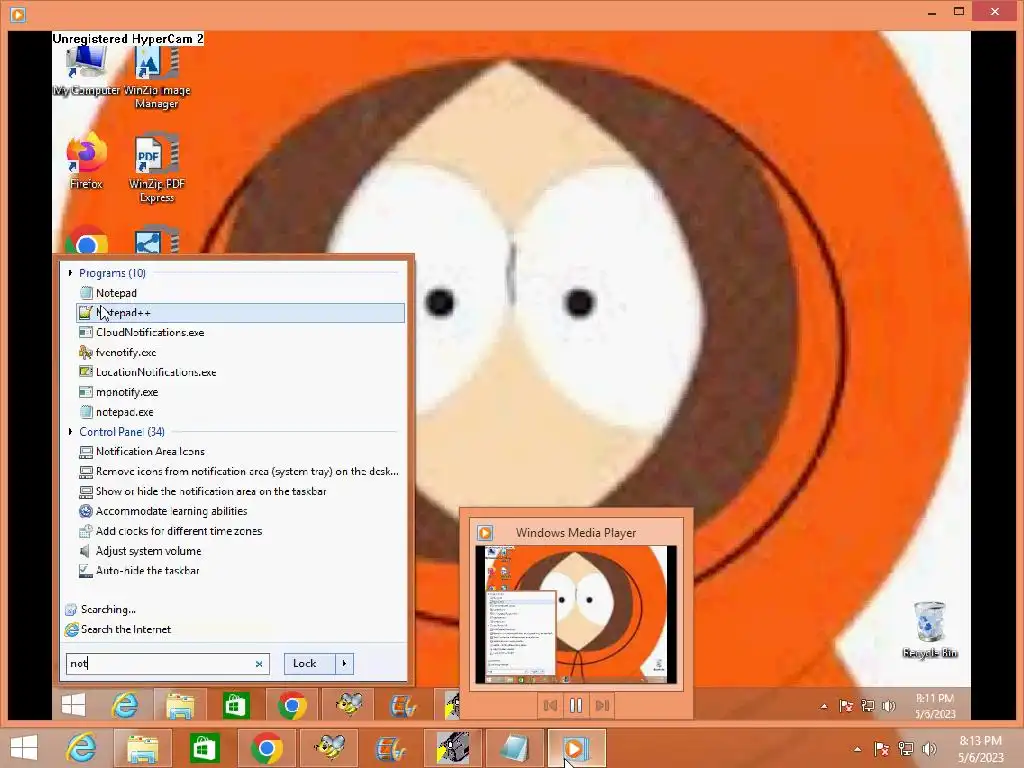Open File Explorer from the bottom Windows taskbar
Screen dimensions: 1024x768
pos(142,748)
